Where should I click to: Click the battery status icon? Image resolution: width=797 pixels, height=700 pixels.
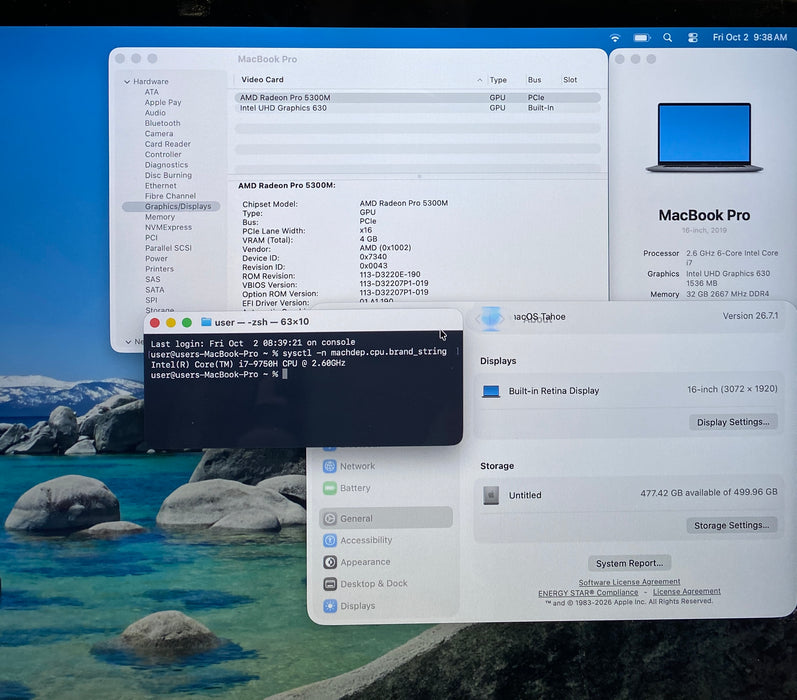pos(642,38)
